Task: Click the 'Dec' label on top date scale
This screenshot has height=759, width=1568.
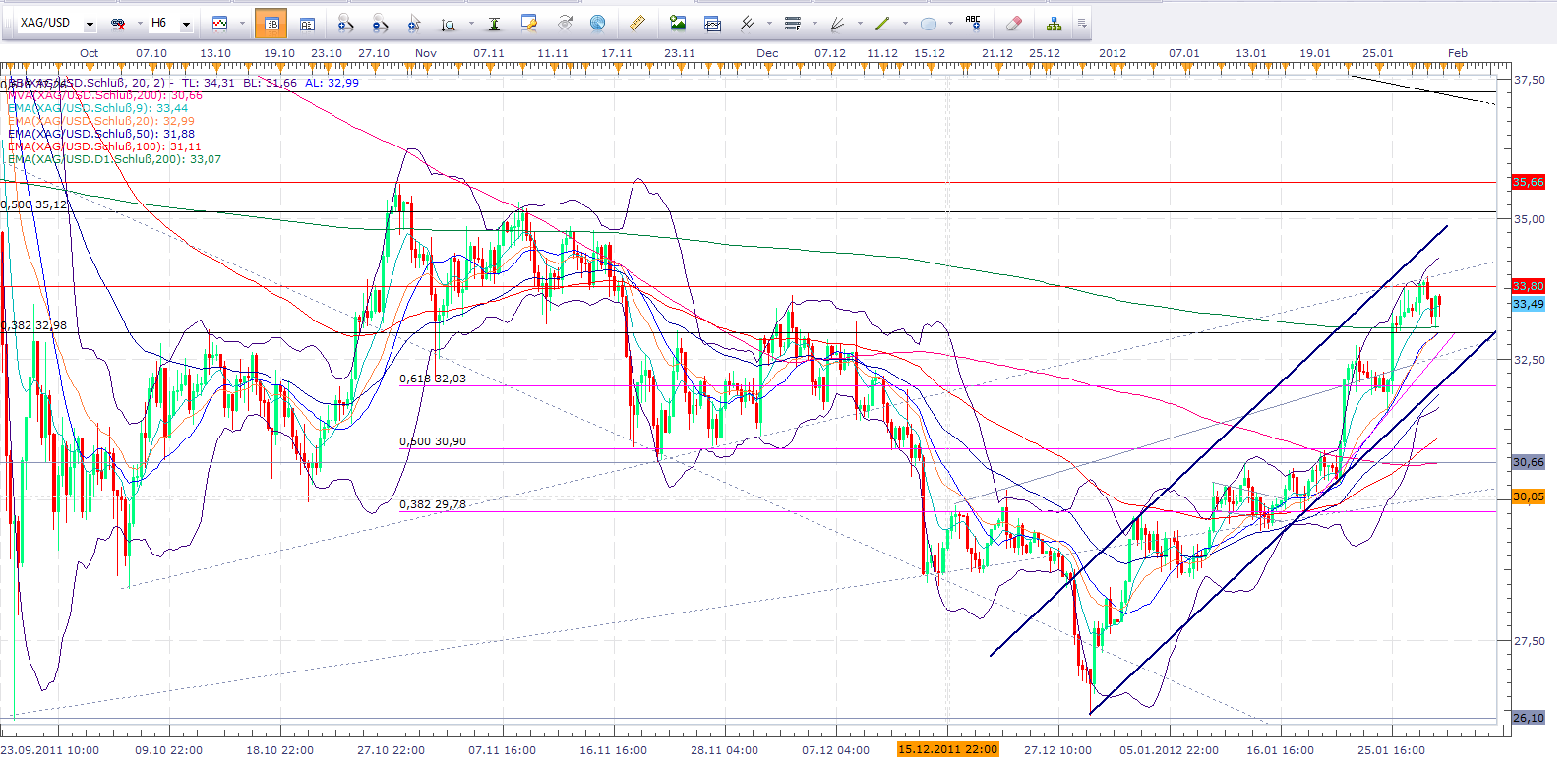Action: click(768, 53)
